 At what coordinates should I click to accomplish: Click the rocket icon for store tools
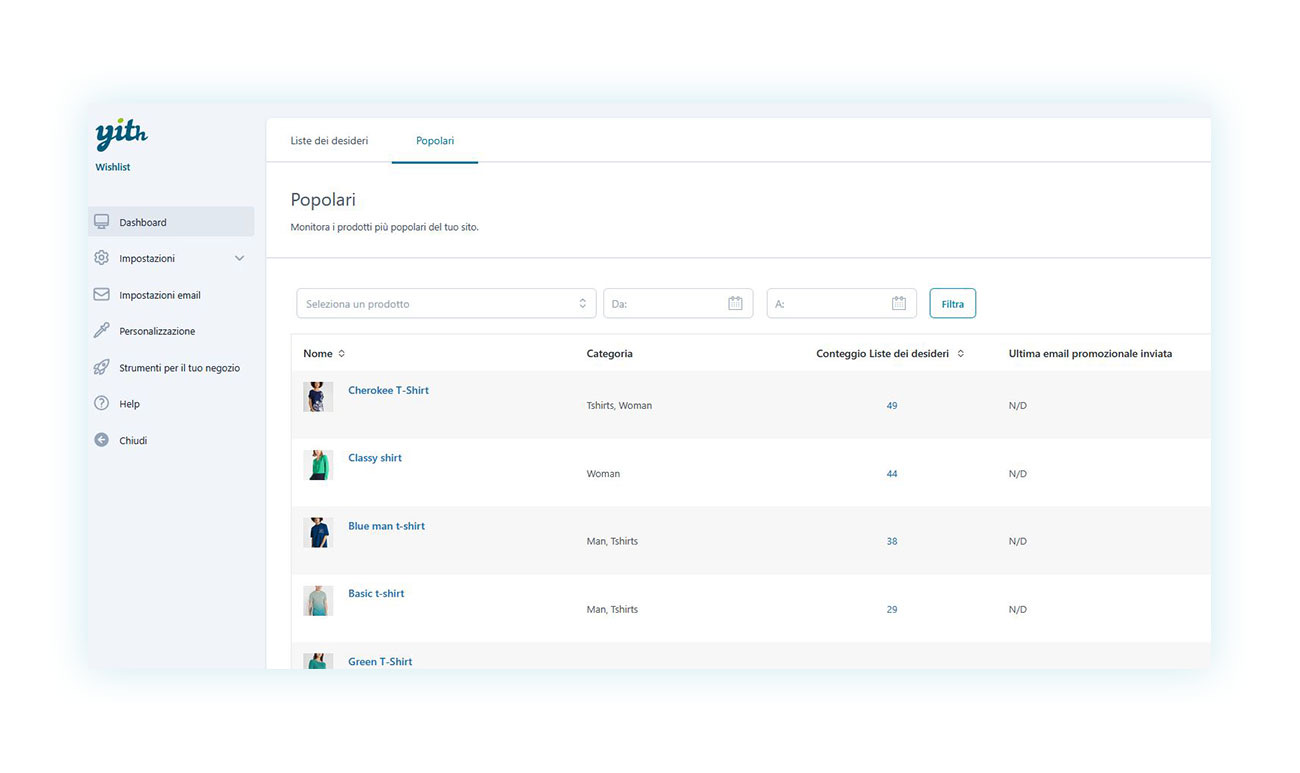pyautogui.click(x=101, y=368)
